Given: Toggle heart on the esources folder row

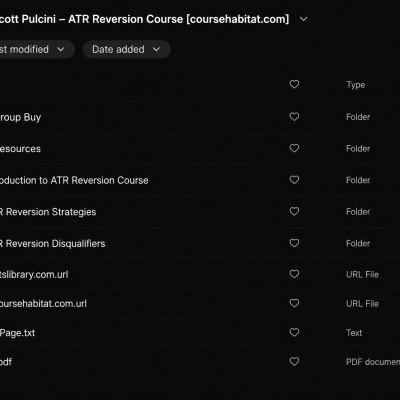Looking at the screenshot, I should (294, 148).
